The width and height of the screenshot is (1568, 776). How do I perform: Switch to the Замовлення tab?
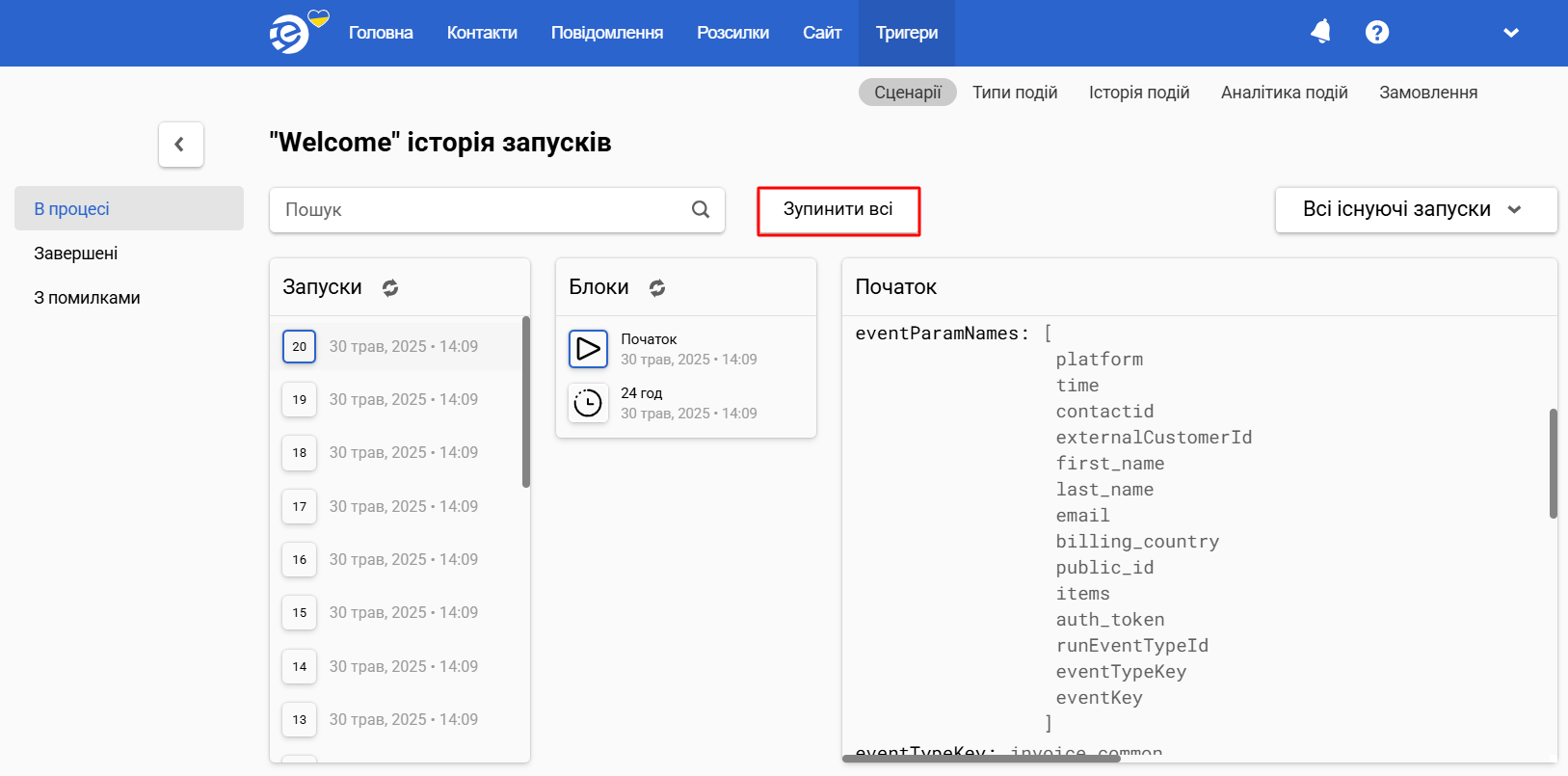1428,93
